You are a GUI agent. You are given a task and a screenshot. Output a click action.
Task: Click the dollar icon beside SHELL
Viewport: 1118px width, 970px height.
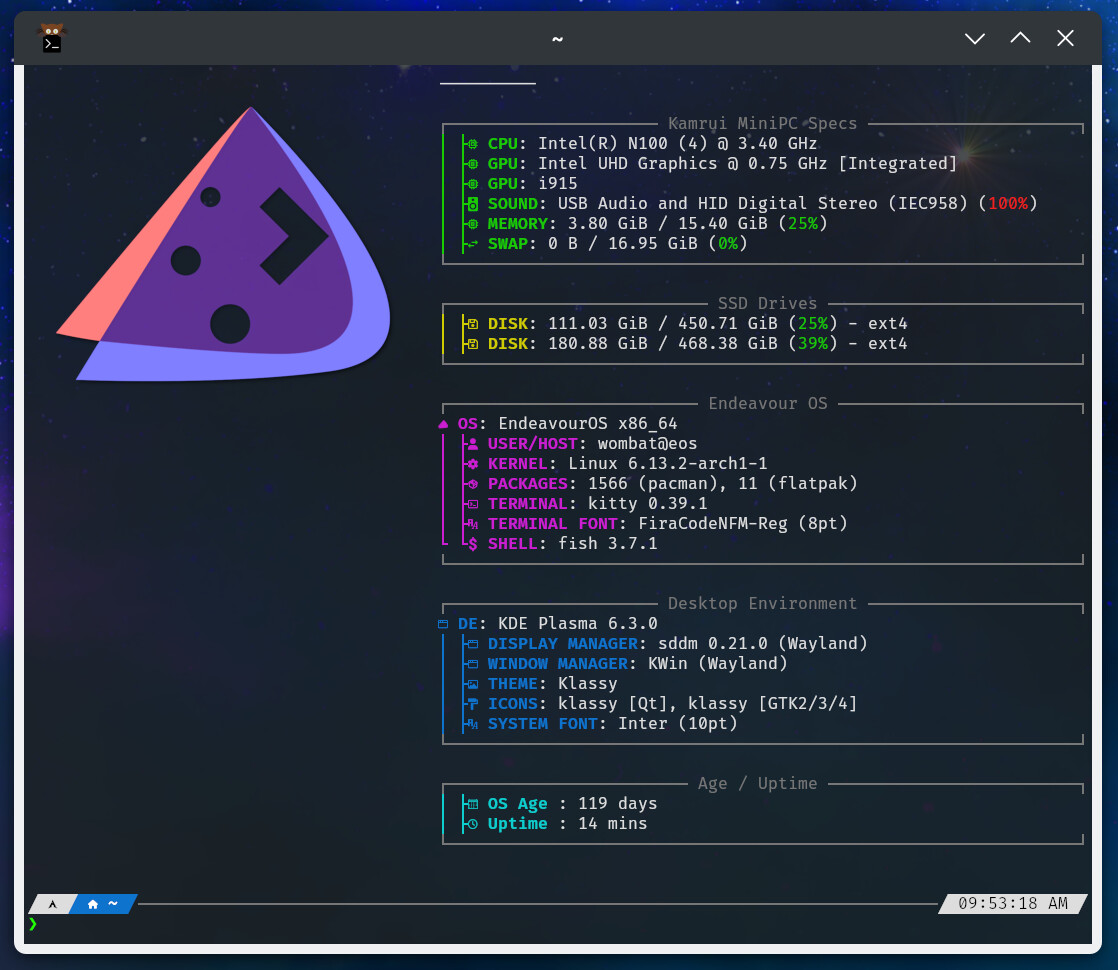(x=473, y=544)
